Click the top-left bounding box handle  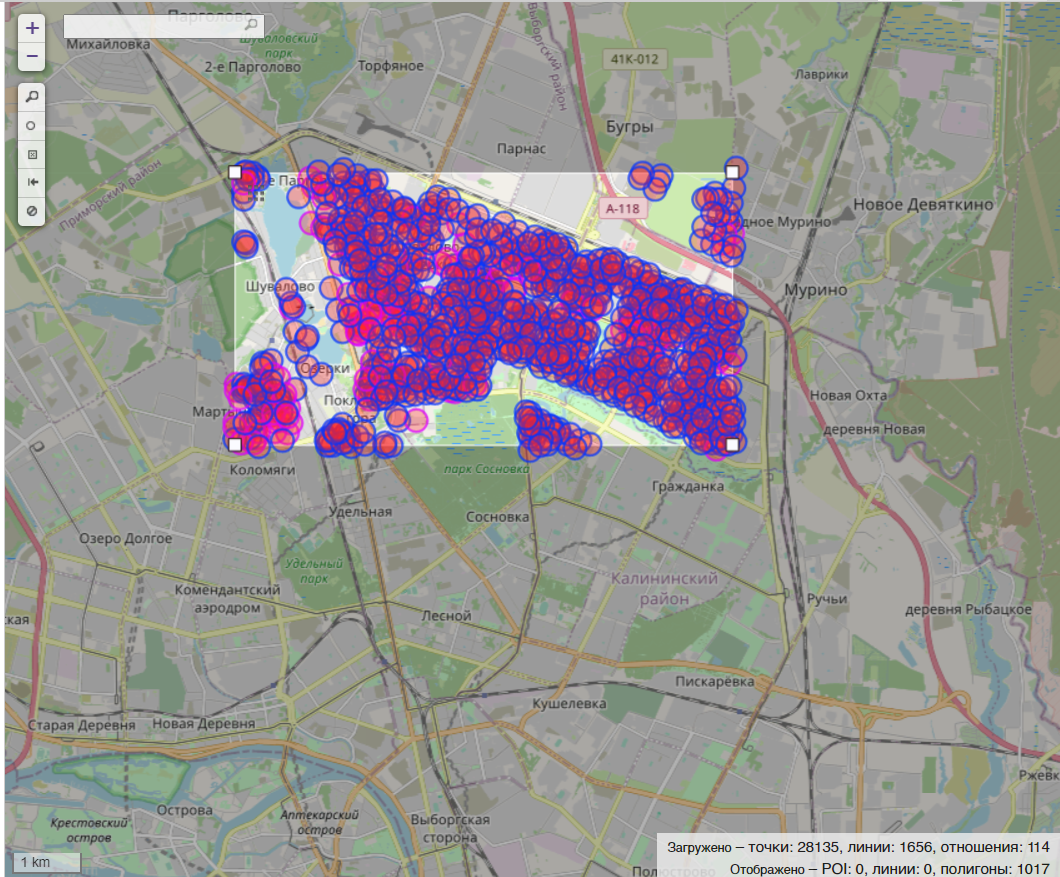coord(235,172)
